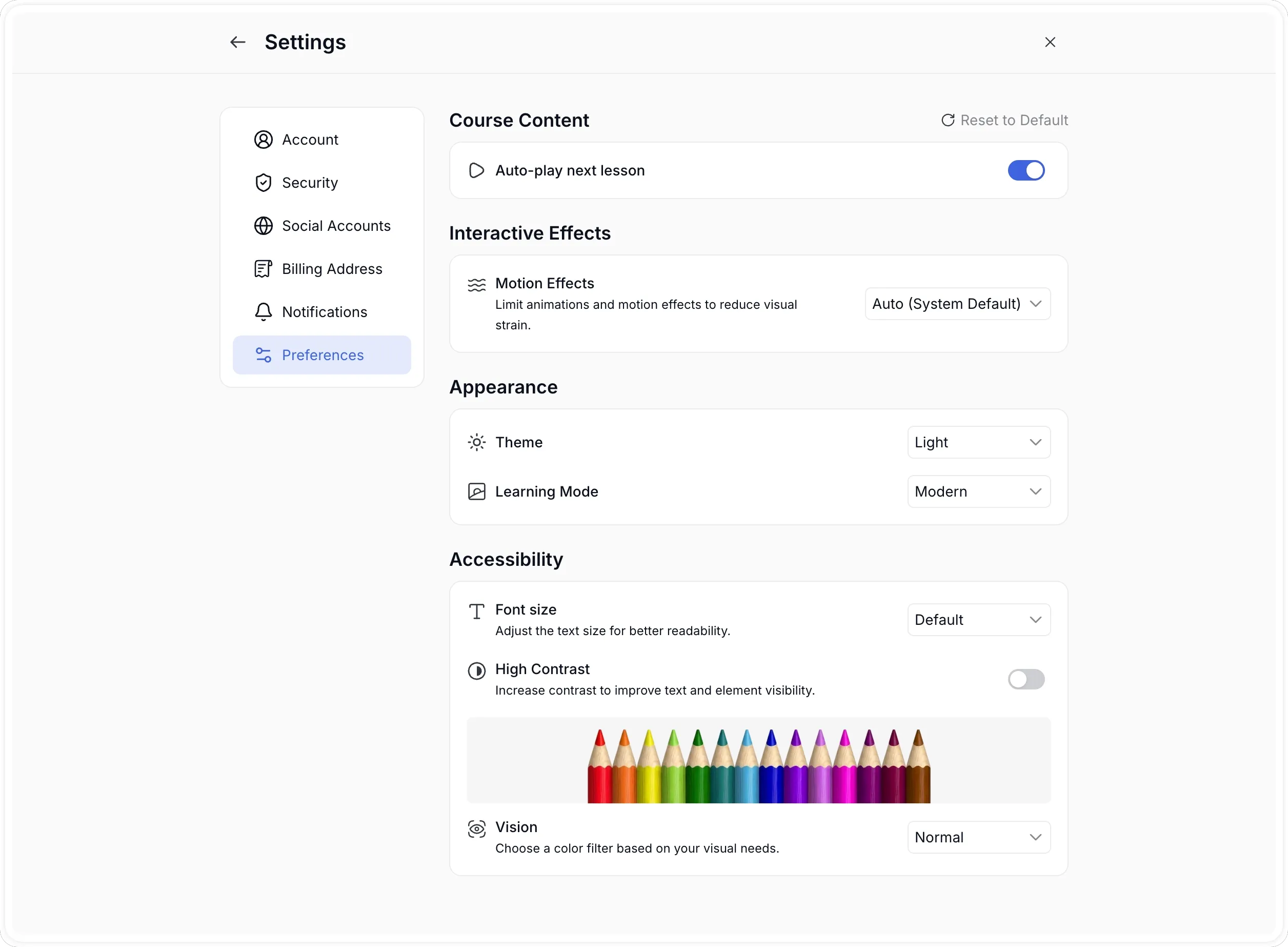
Task: Click the High Contrast label
Action: point(542,669)
